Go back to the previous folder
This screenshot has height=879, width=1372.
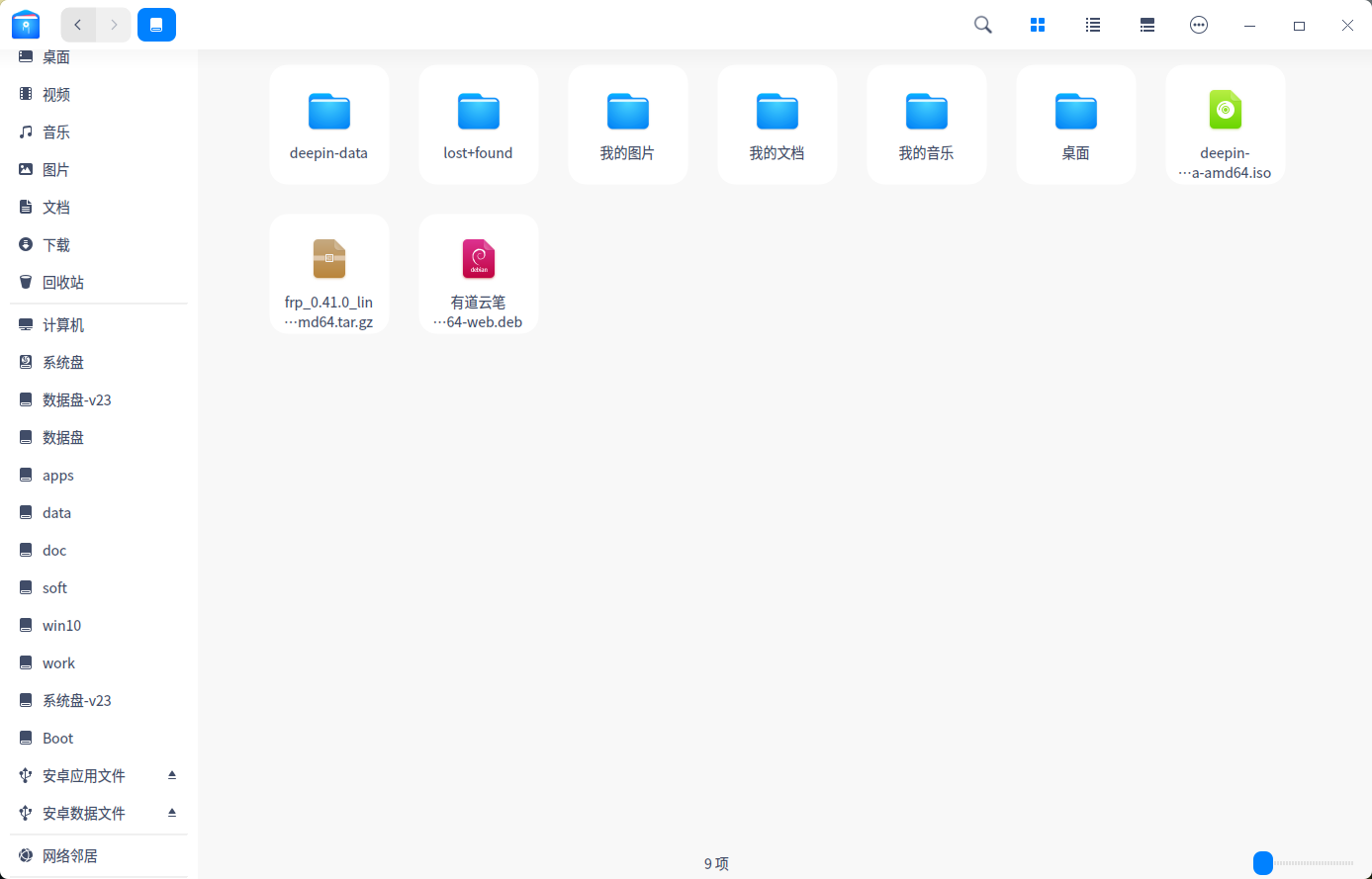[78, 25]
